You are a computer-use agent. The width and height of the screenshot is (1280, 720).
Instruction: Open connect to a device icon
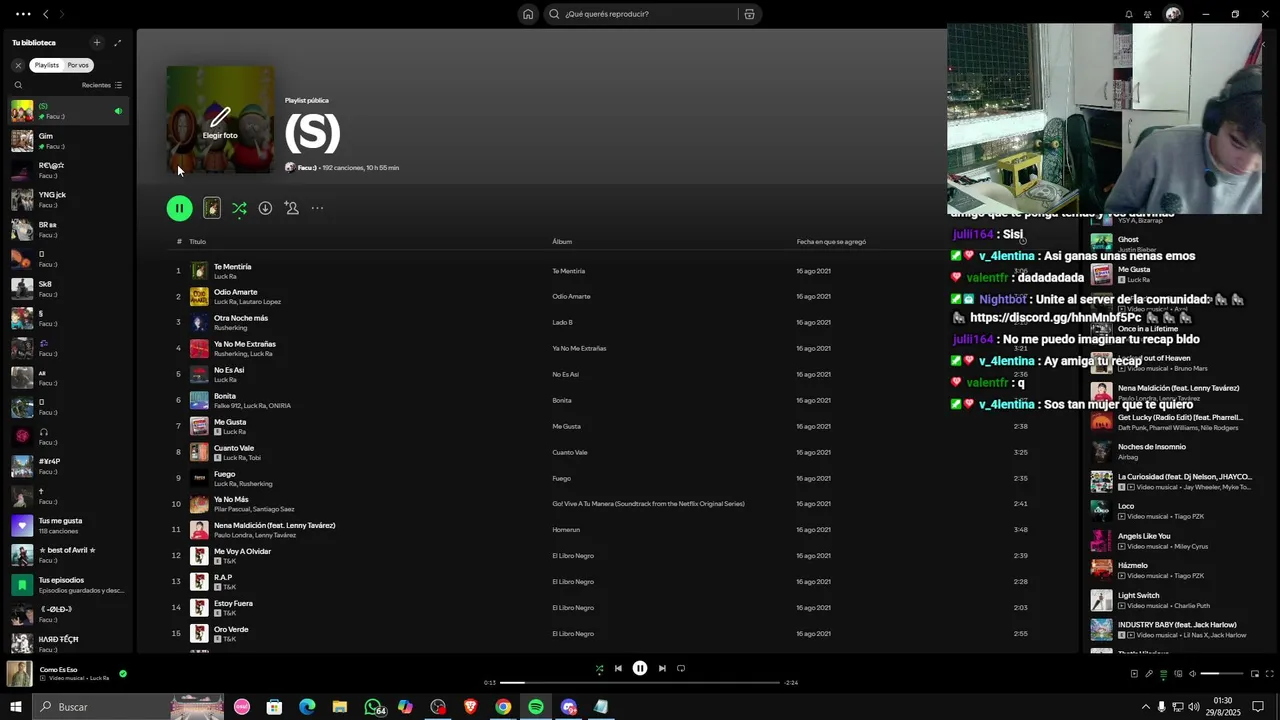[1178, 674]
